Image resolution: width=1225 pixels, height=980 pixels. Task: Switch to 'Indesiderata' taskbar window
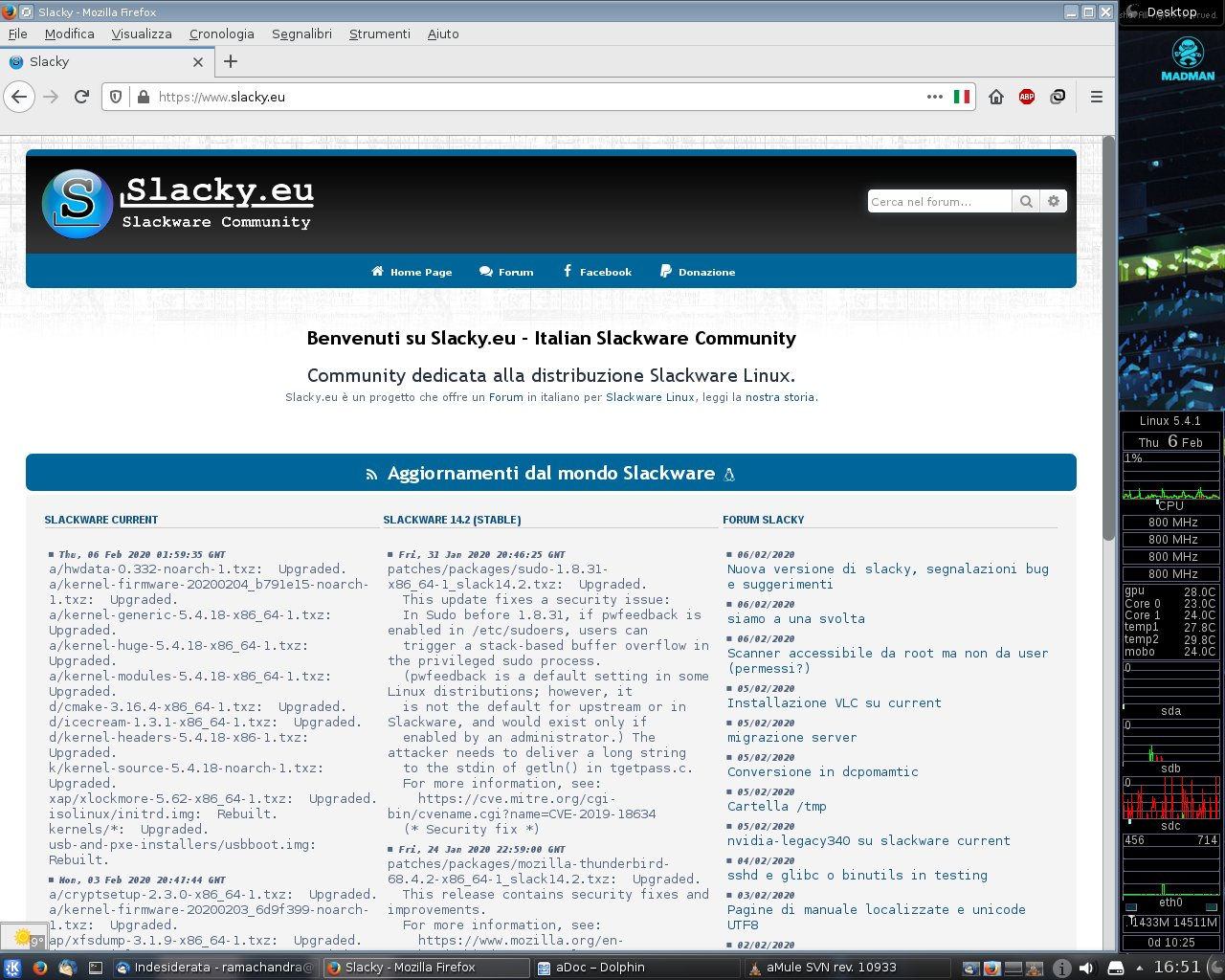(214, 968)
